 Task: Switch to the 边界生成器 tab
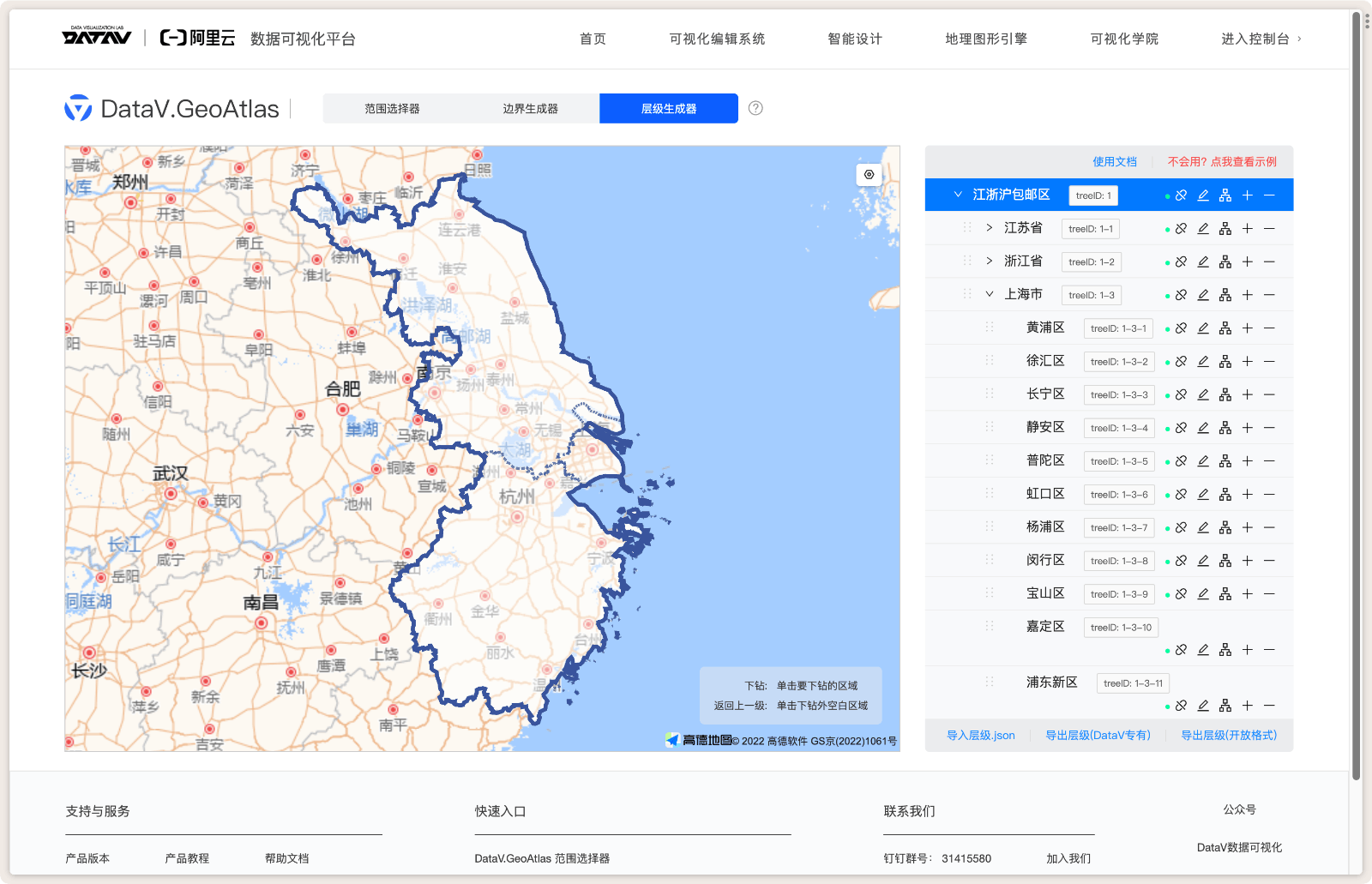point(532,108)
